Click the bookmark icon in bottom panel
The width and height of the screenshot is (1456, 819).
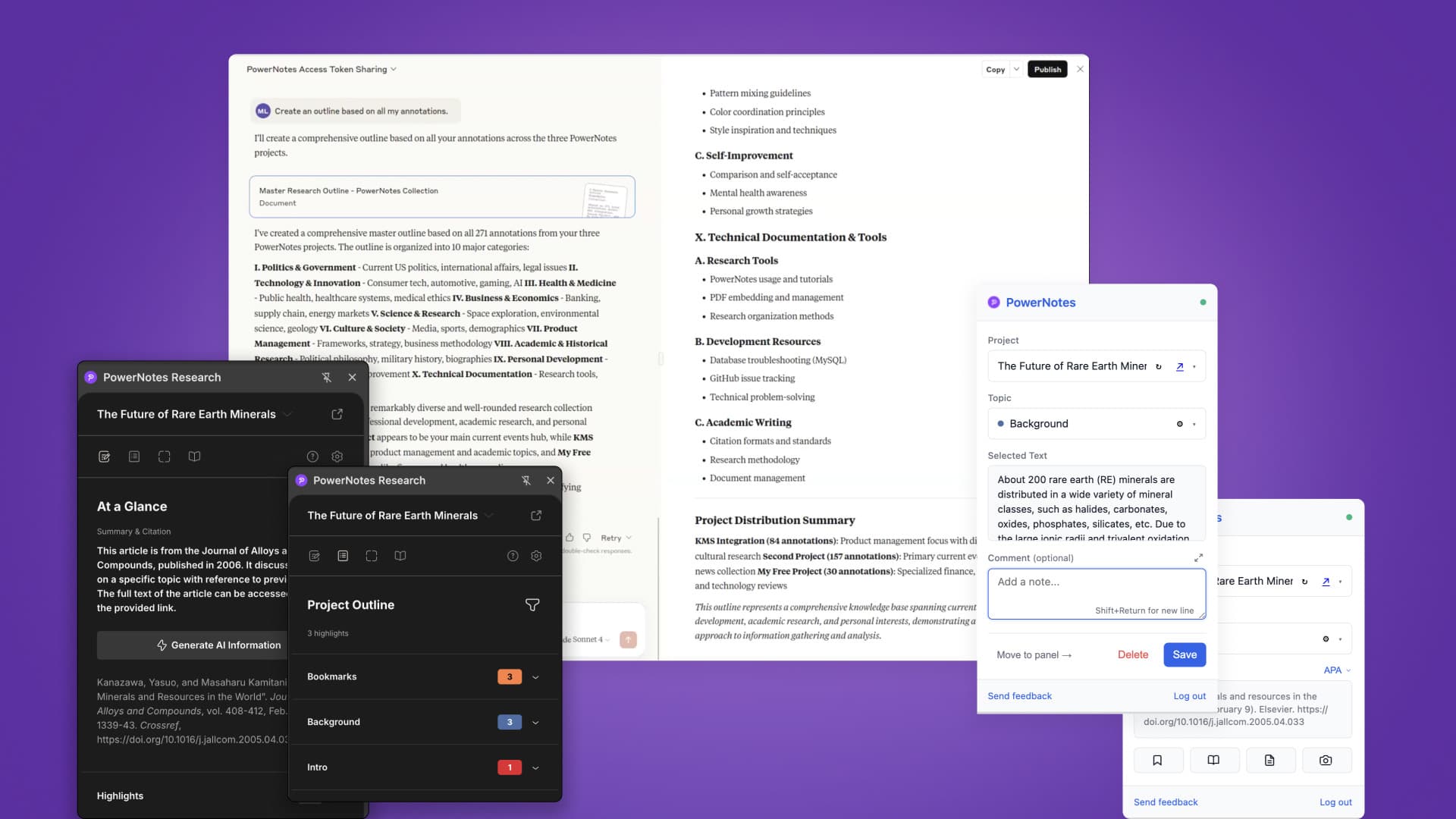tap(1157, 760)
